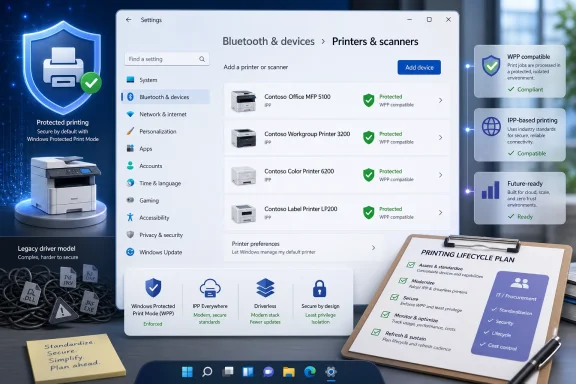Click the "Compliant" status on WPP compatible card

point(530,89)
